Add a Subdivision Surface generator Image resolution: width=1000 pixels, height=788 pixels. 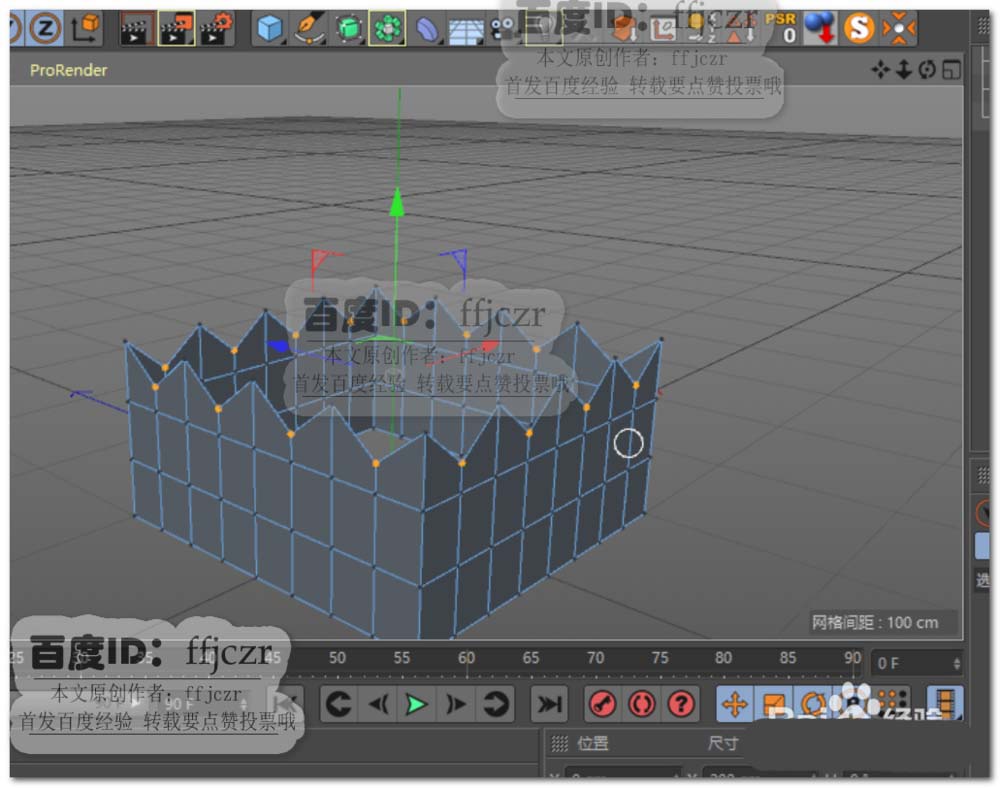[349, 28]
